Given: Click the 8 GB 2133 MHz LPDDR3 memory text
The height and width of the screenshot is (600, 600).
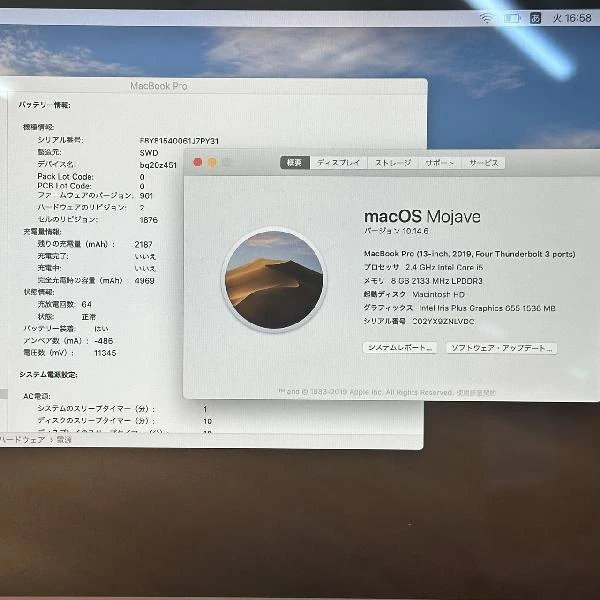Looking at the screenshot, I should [x=436, y=281].
